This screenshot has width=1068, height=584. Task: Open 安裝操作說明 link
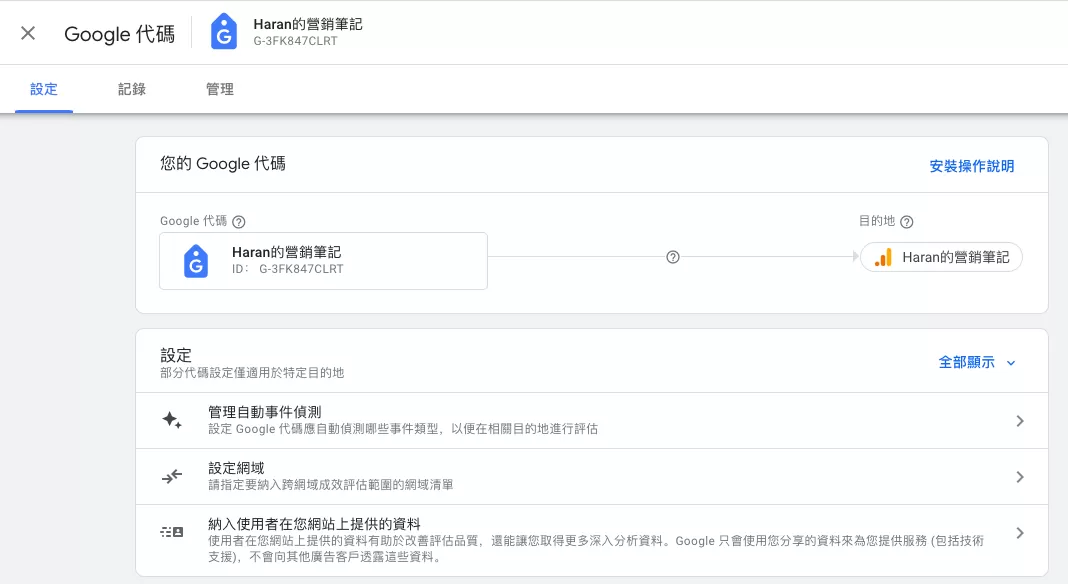click(x=971, y=166)
